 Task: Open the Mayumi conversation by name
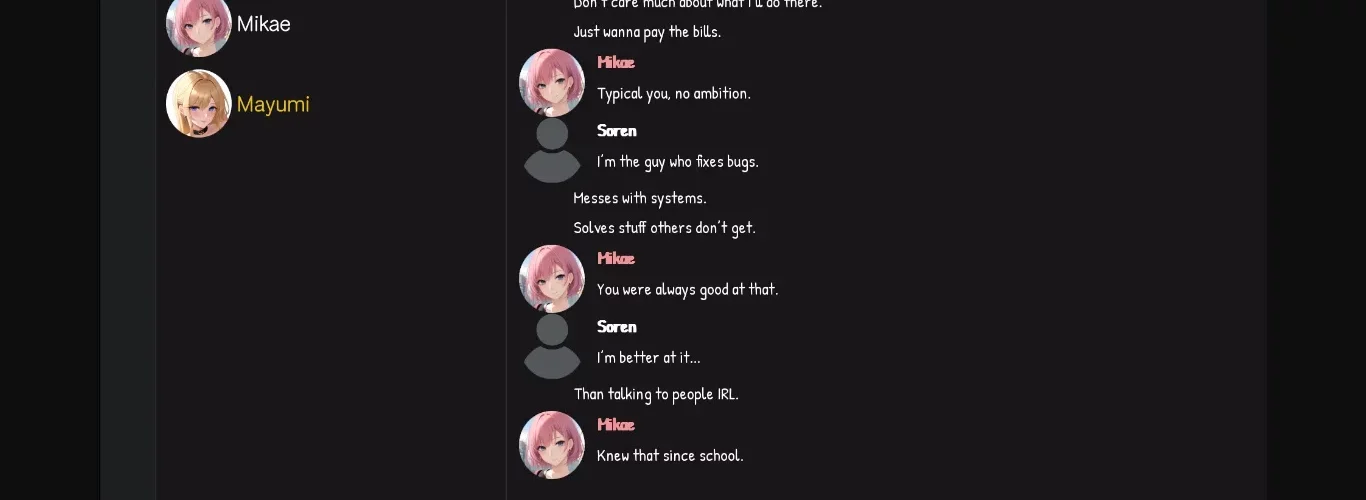click(273, 104)
